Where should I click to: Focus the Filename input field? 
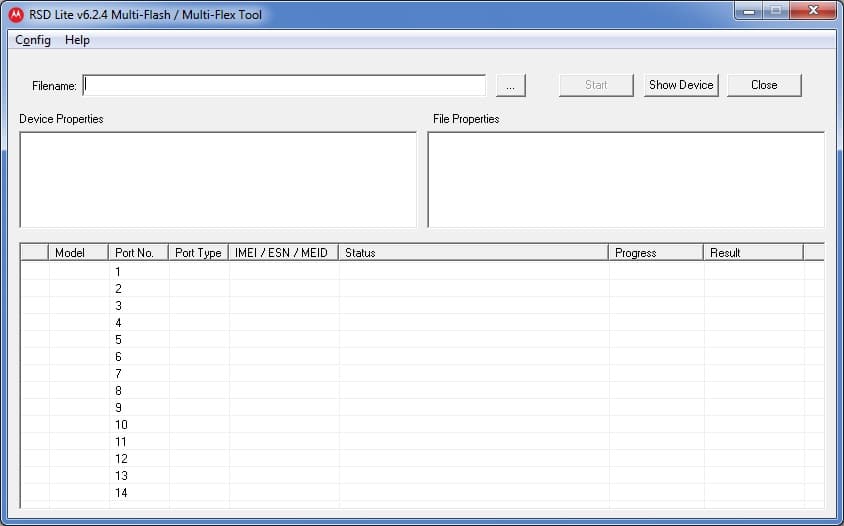click(284, 85)
